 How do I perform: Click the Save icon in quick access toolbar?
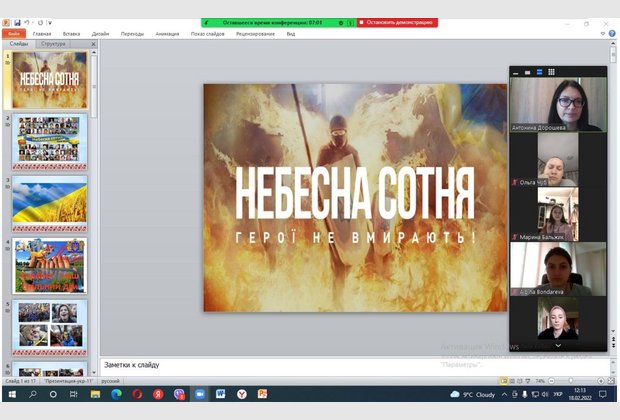[x=17, y=22]
